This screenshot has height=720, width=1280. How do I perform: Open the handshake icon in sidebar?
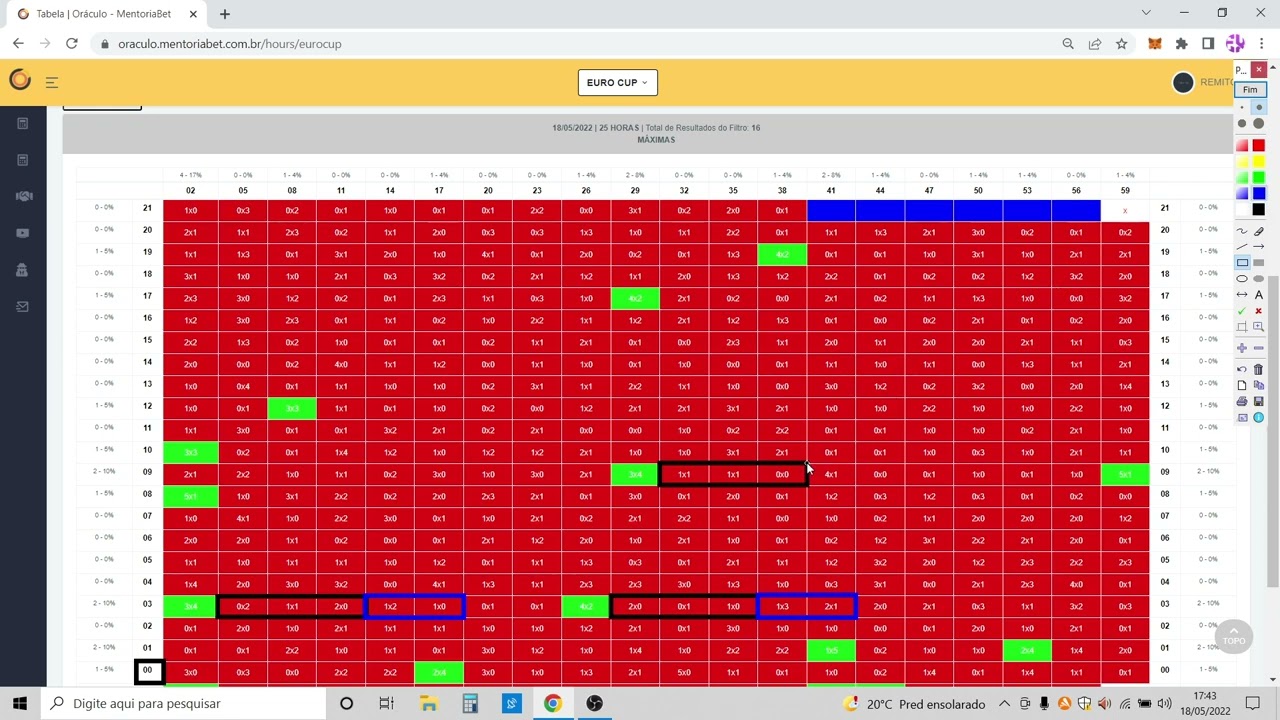[23, 196]
